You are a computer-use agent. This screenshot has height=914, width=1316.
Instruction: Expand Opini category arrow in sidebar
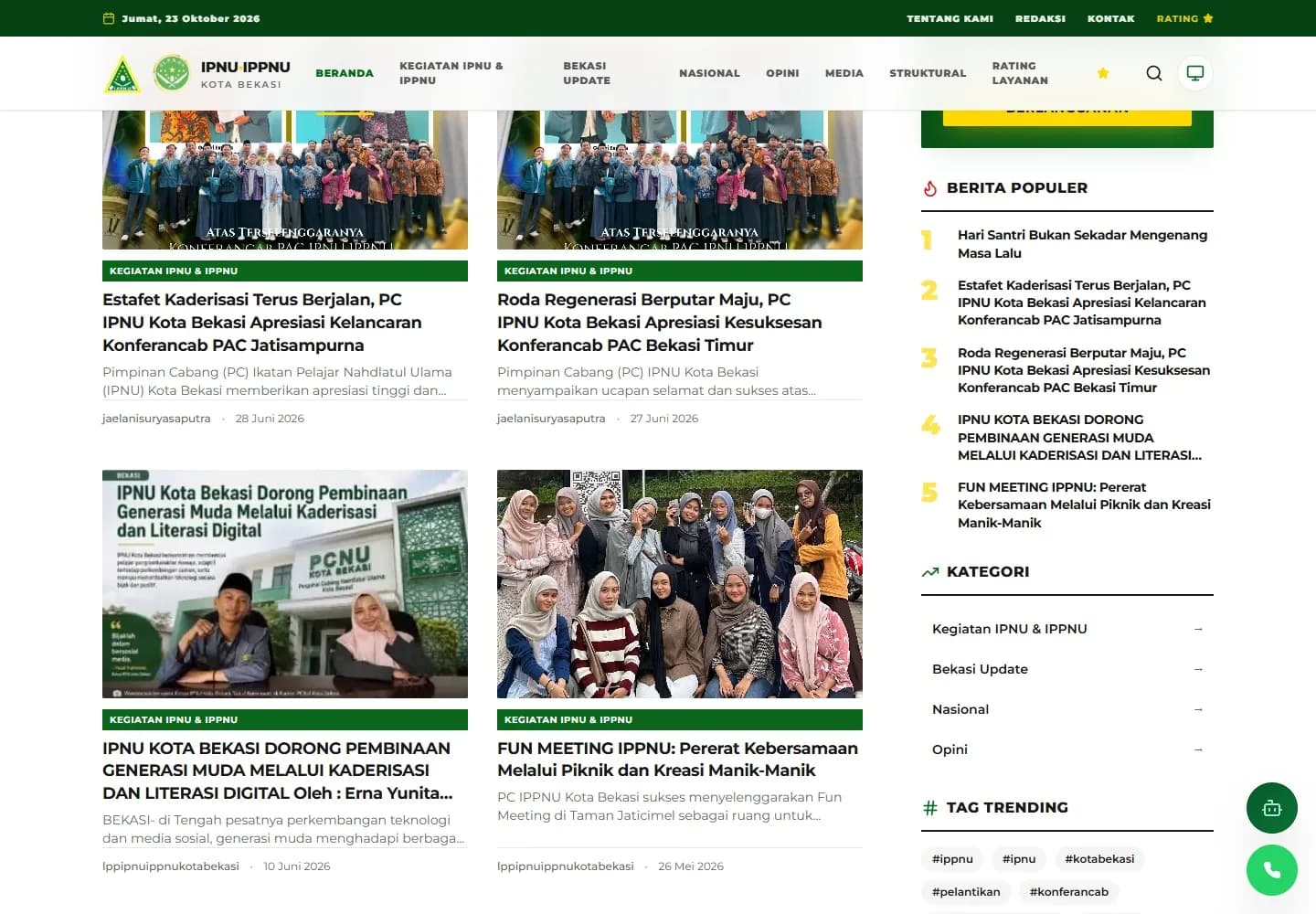pyautogui.click(x=1198, y=749)
